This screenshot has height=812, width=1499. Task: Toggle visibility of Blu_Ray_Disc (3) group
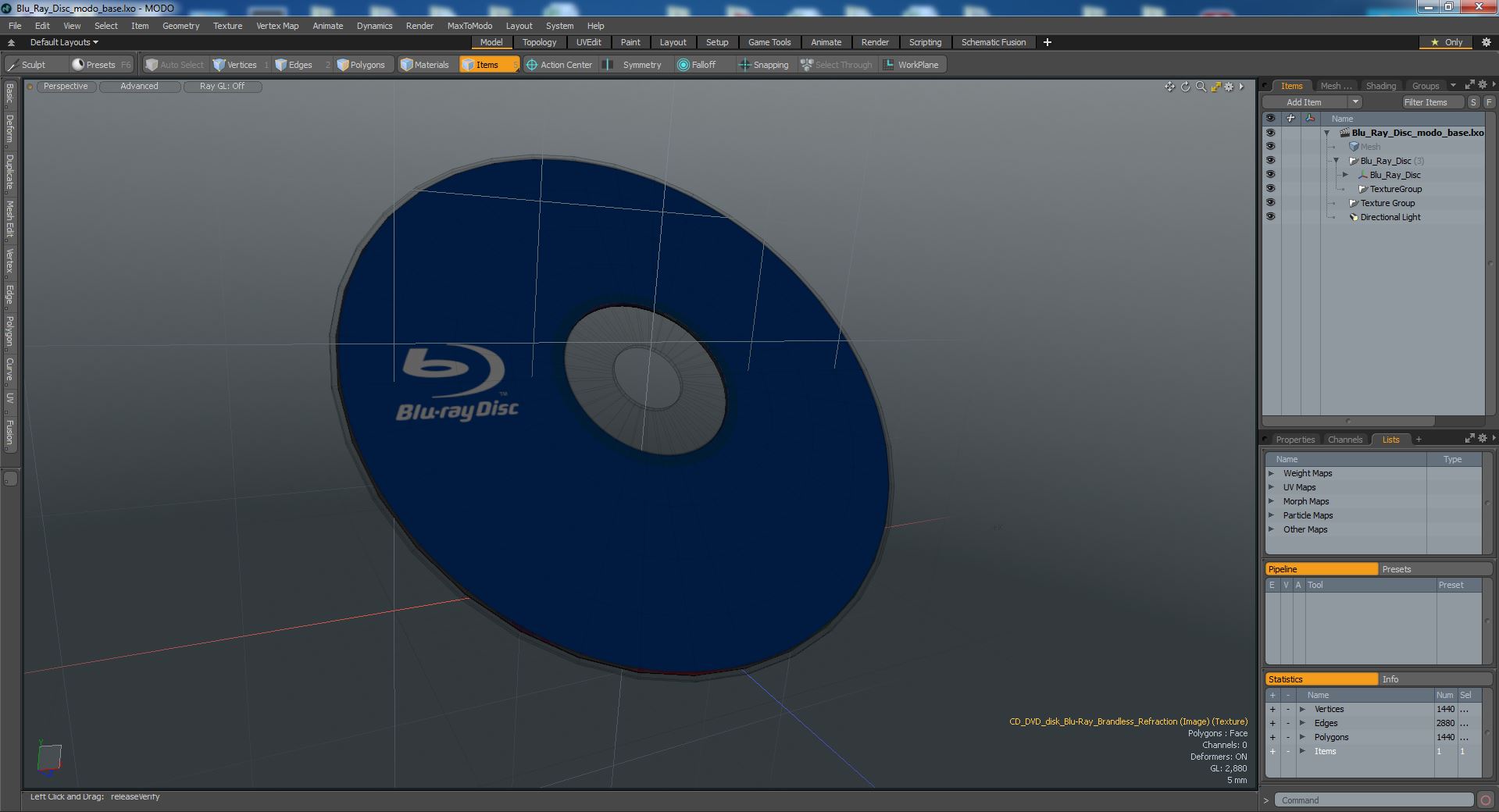(x=1270, y=161)
